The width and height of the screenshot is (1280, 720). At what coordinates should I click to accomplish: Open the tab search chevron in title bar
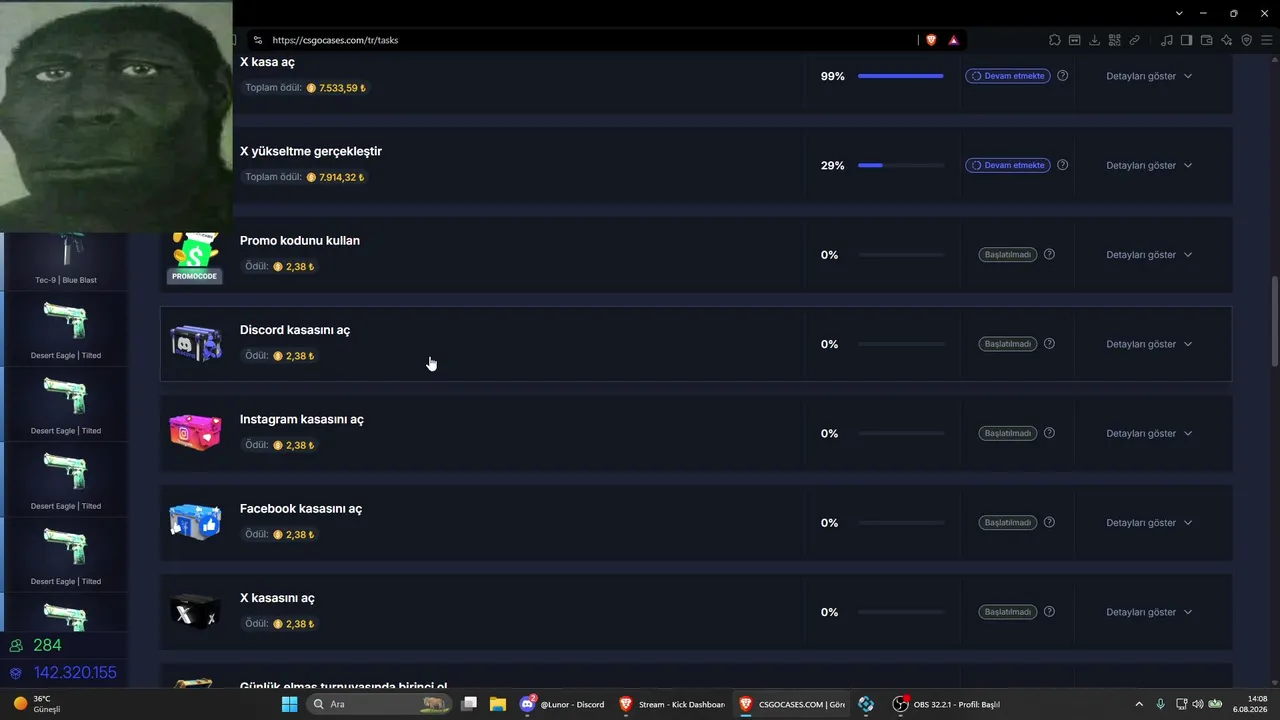click(x=1179, y=13)
